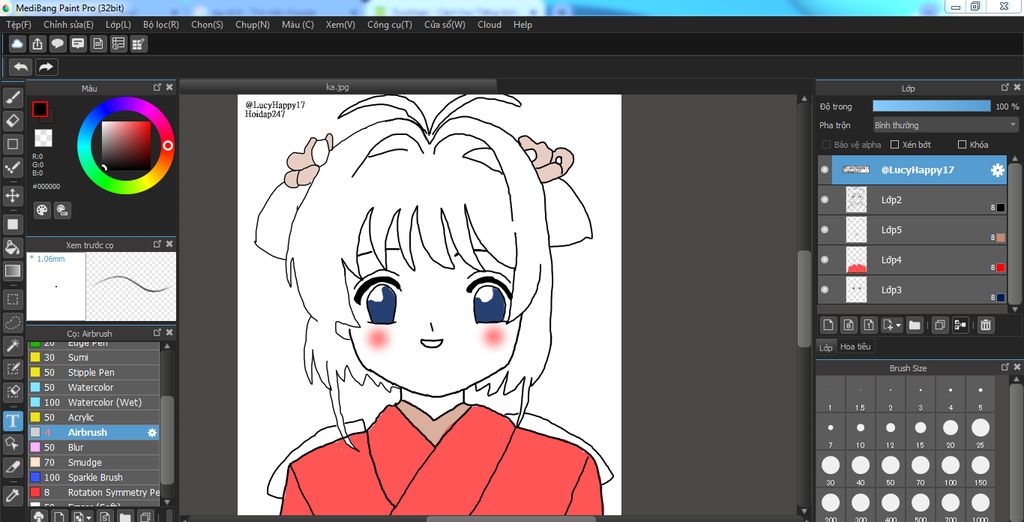Toggle visibility of Lớp3 layer

[824, 289]
